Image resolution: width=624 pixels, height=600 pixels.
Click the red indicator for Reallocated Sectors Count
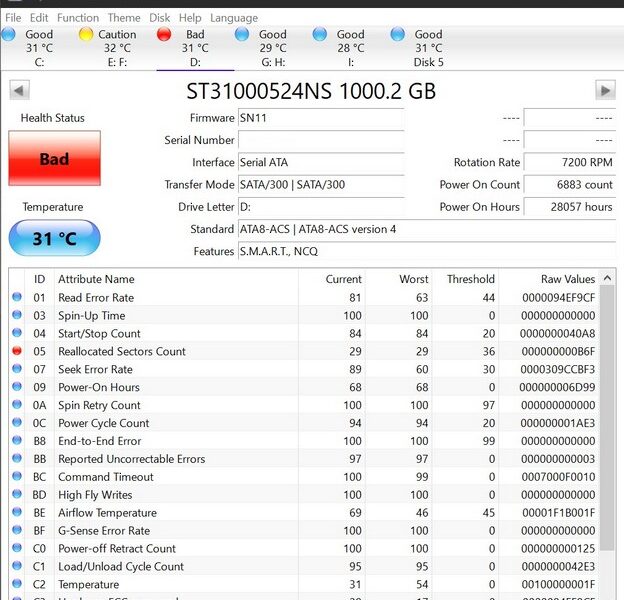pos(17,352)
